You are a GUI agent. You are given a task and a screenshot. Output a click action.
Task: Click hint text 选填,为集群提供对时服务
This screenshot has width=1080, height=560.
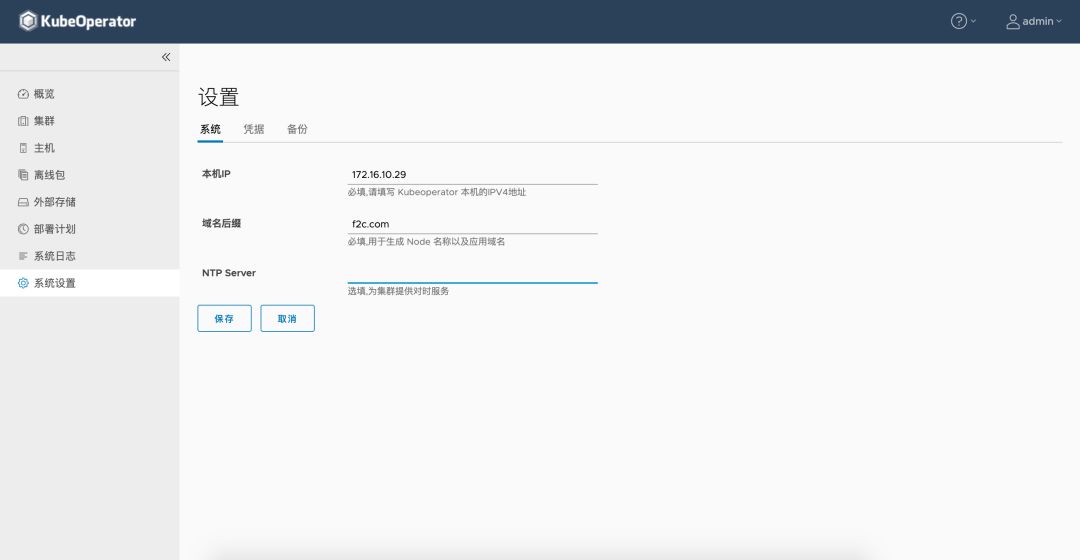point(398,291)
